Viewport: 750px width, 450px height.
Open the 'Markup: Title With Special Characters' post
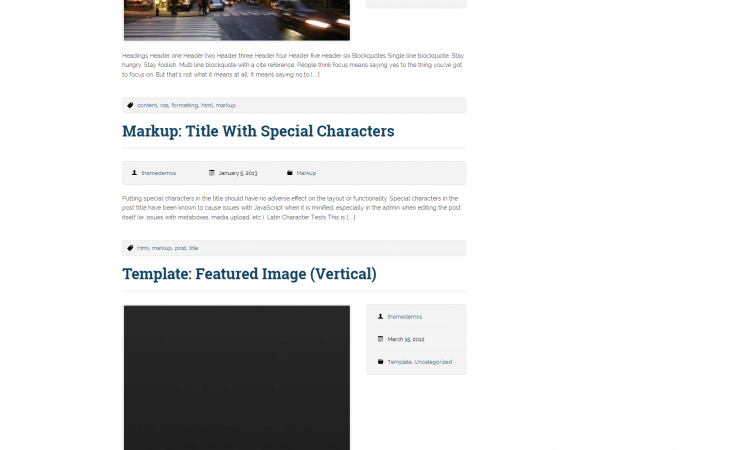coord(258,131)
